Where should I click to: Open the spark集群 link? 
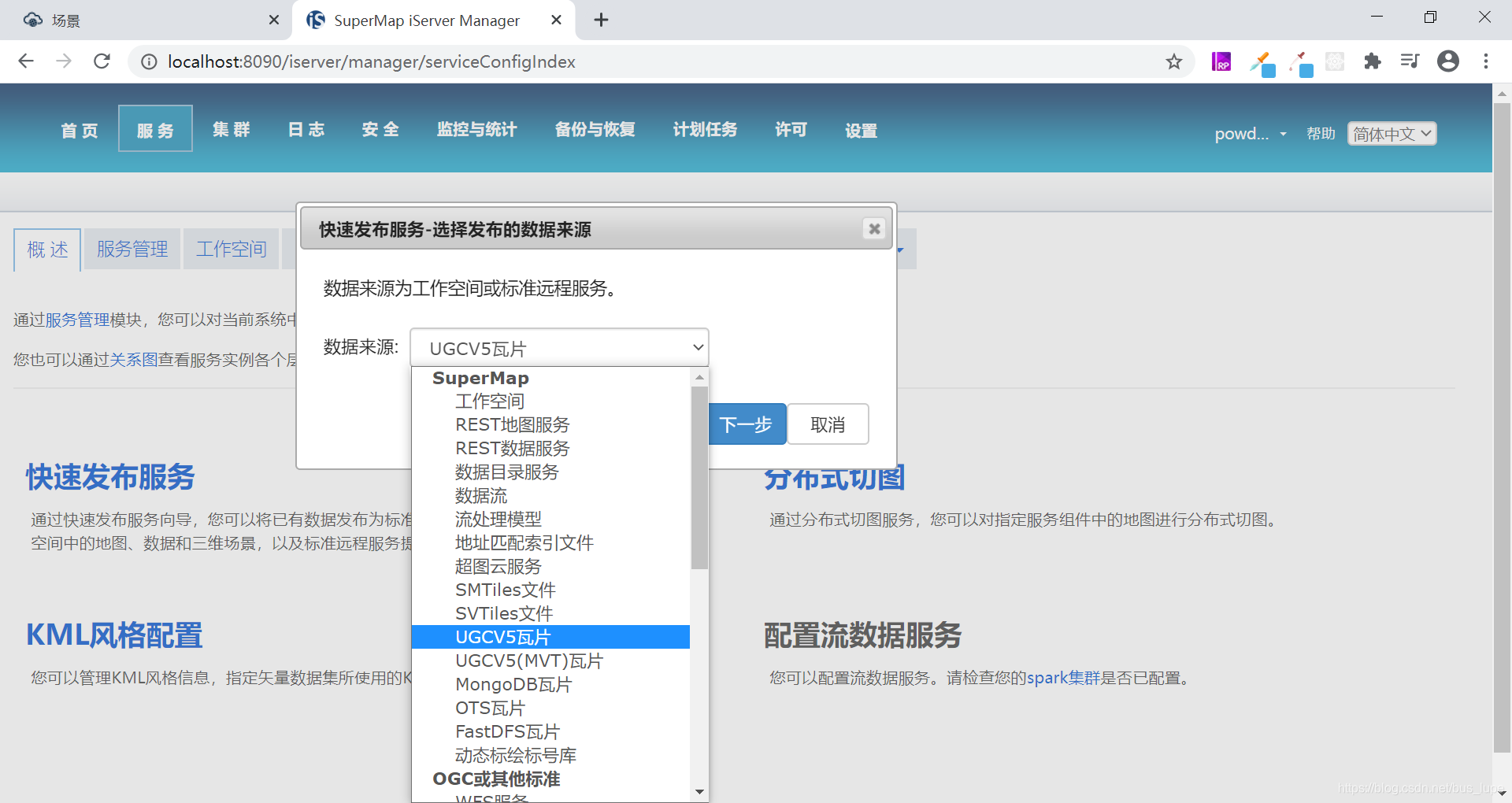click(x=1063, y=678)
